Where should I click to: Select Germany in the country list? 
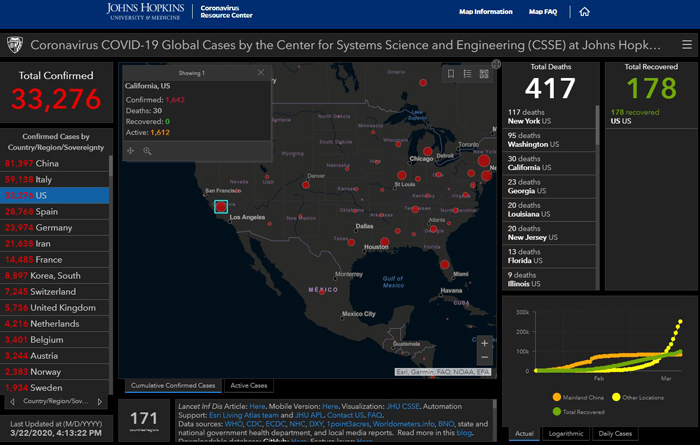(x=54, y=228)
